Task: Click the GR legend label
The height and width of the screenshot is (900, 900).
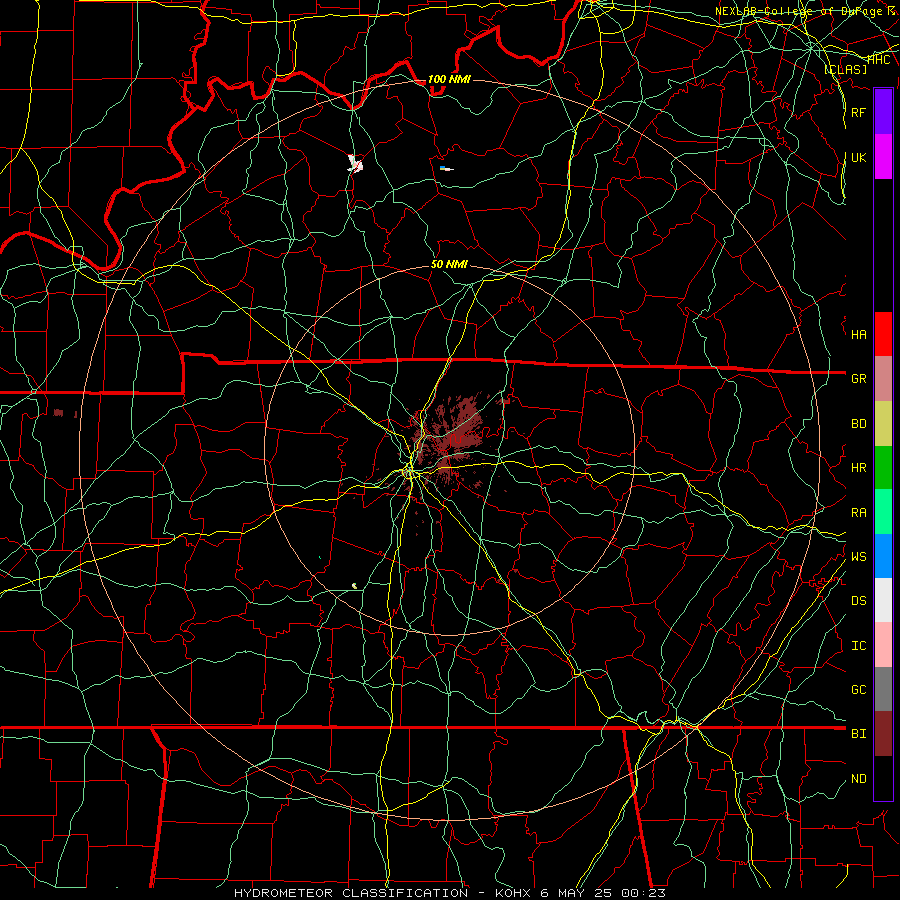Action: tap(858, 379)
